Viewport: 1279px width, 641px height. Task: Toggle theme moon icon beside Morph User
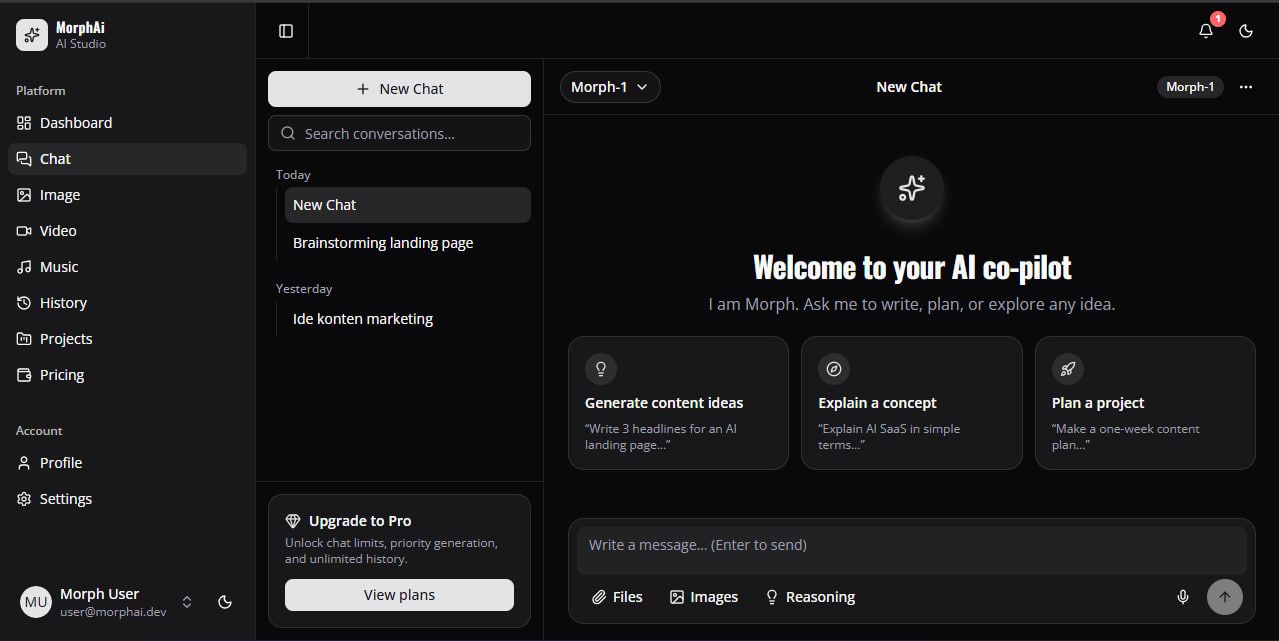tap(225, 602)
